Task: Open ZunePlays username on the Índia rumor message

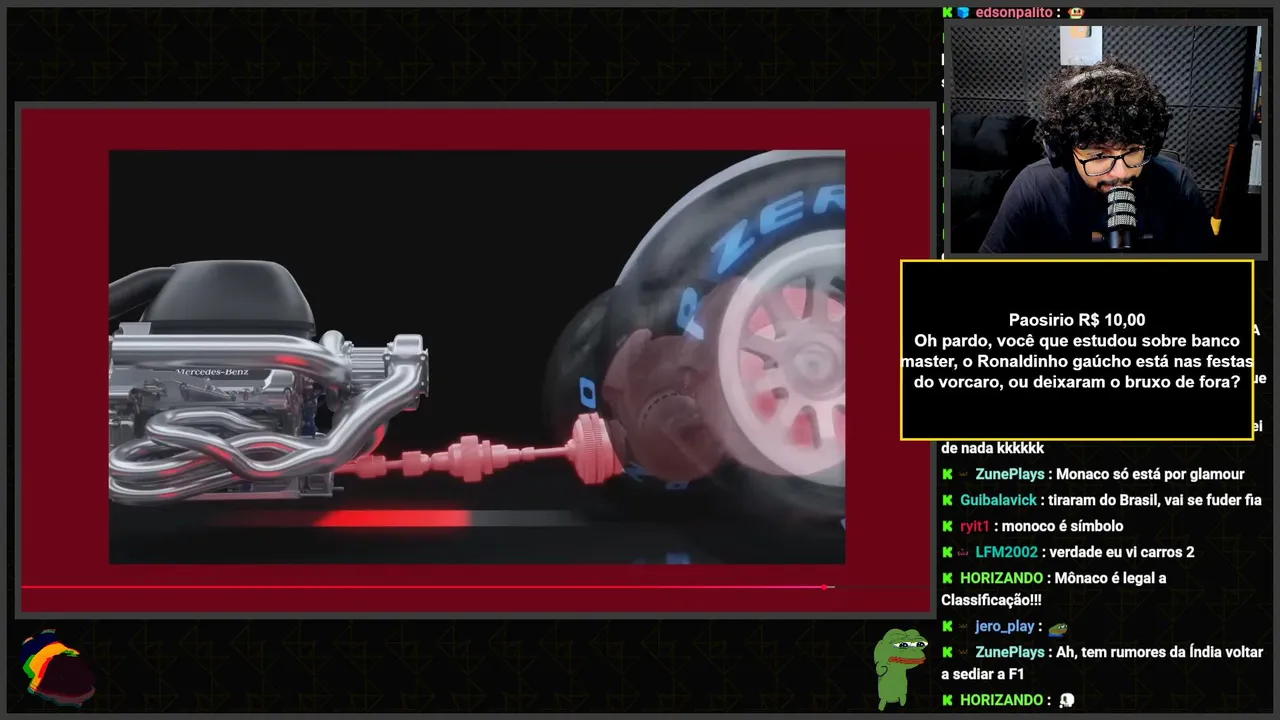Action: [x=1009, y=652]
